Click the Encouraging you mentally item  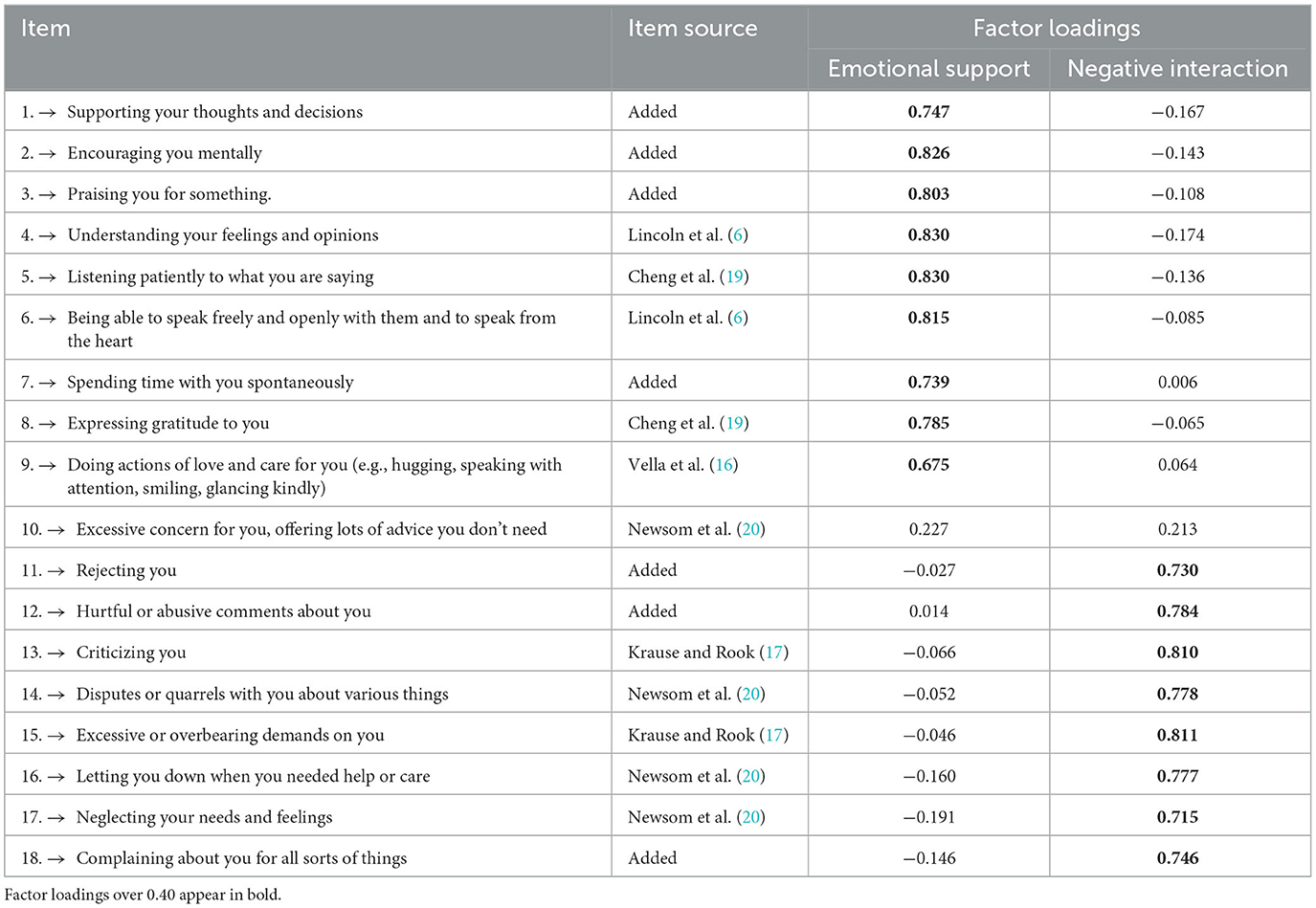[164, 153]
